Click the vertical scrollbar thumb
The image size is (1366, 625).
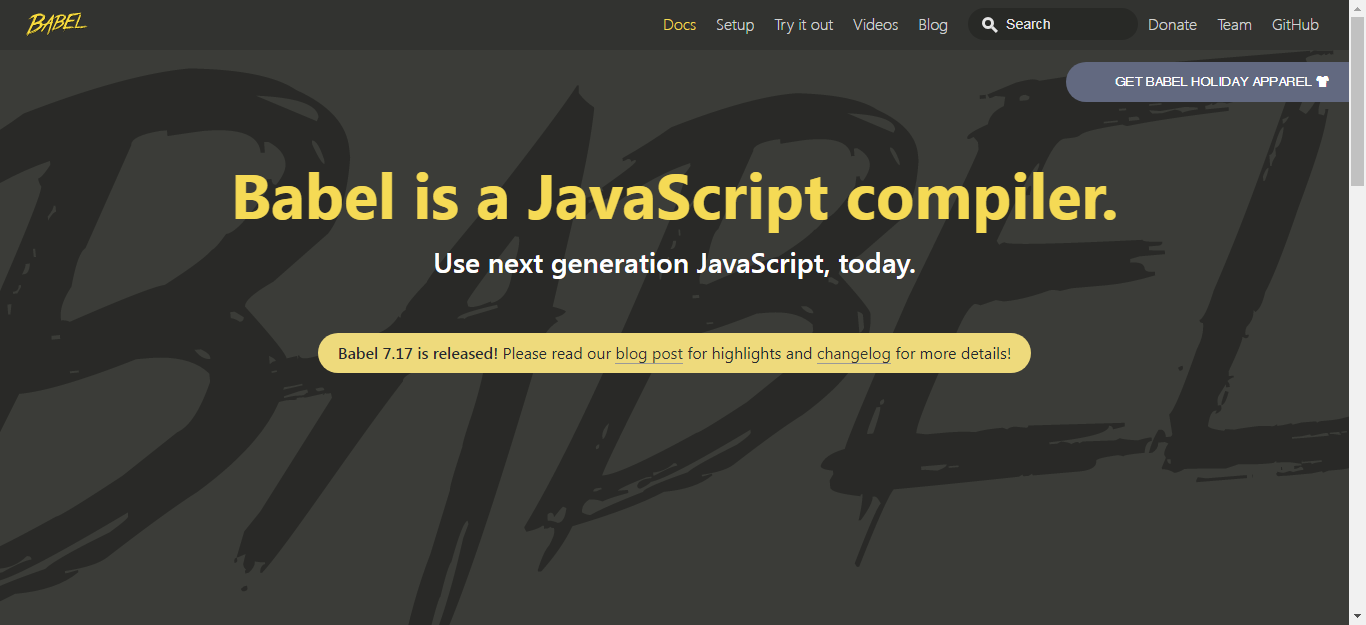(x=1357, y=101)
